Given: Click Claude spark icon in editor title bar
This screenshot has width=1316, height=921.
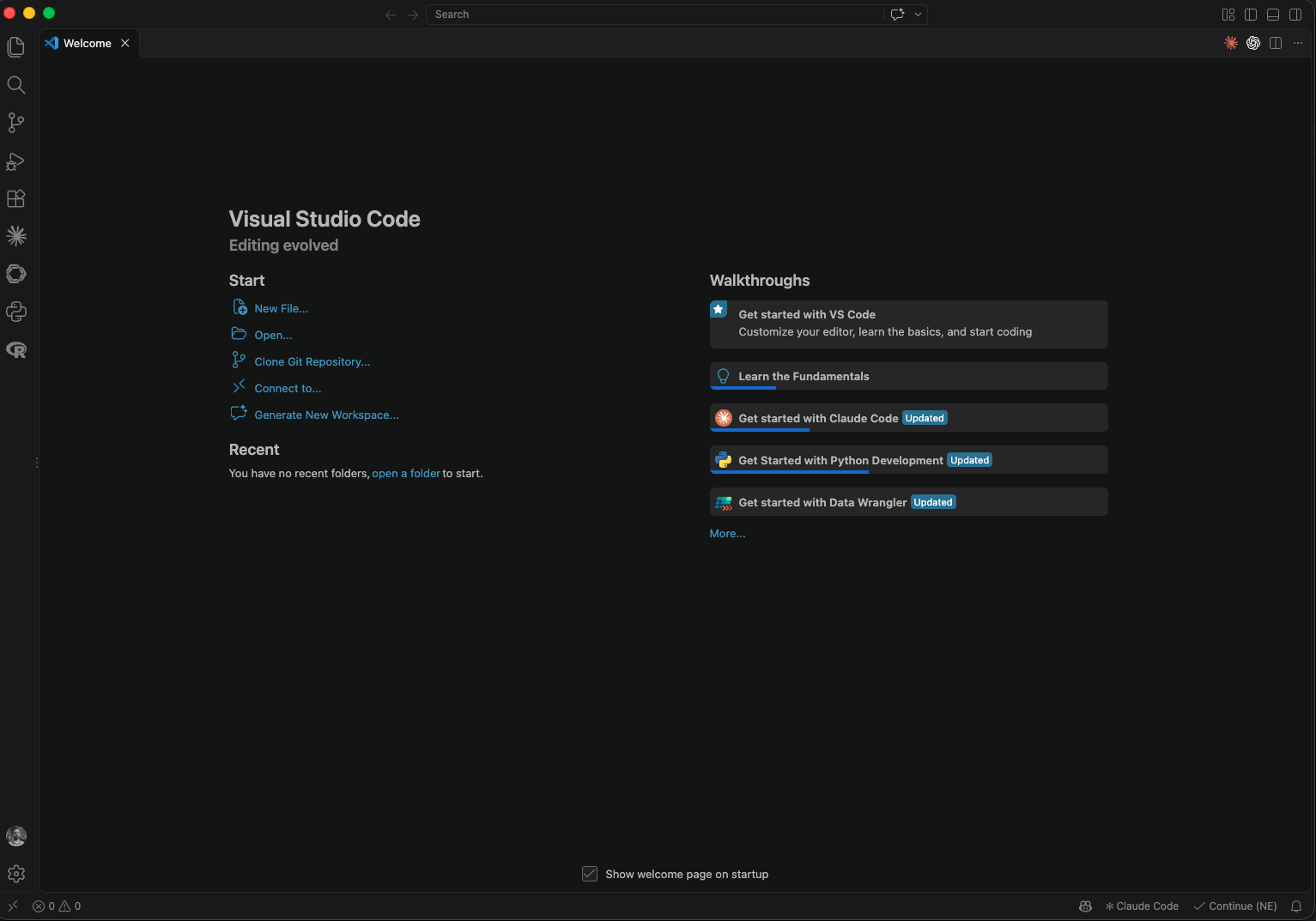Looking at the screenshot, I should tap(1231, 43).
